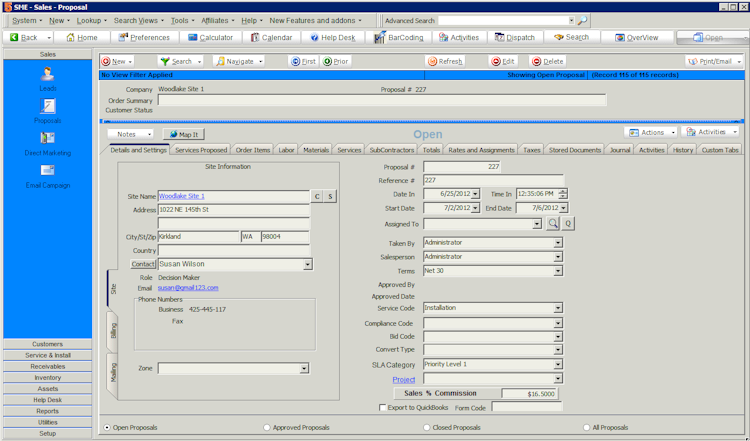Open the Lookup menu
Viewport: 750px width, 441px height.
tap(91, 20)
